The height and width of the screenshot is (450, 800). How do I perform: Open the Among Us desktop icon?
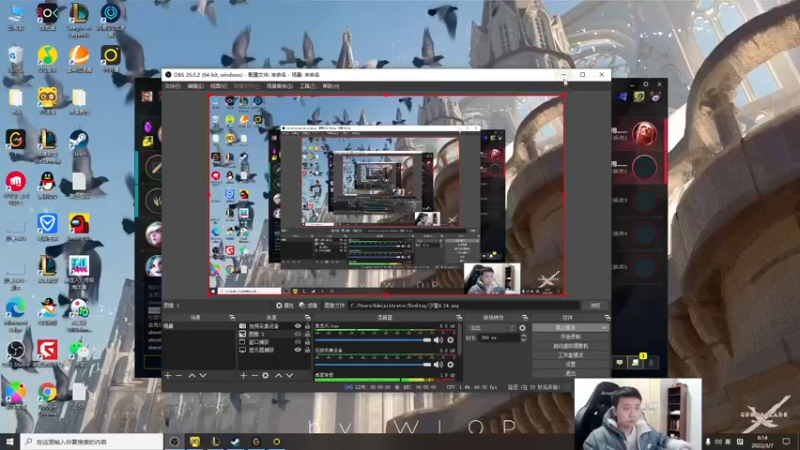tap(79, 227)
